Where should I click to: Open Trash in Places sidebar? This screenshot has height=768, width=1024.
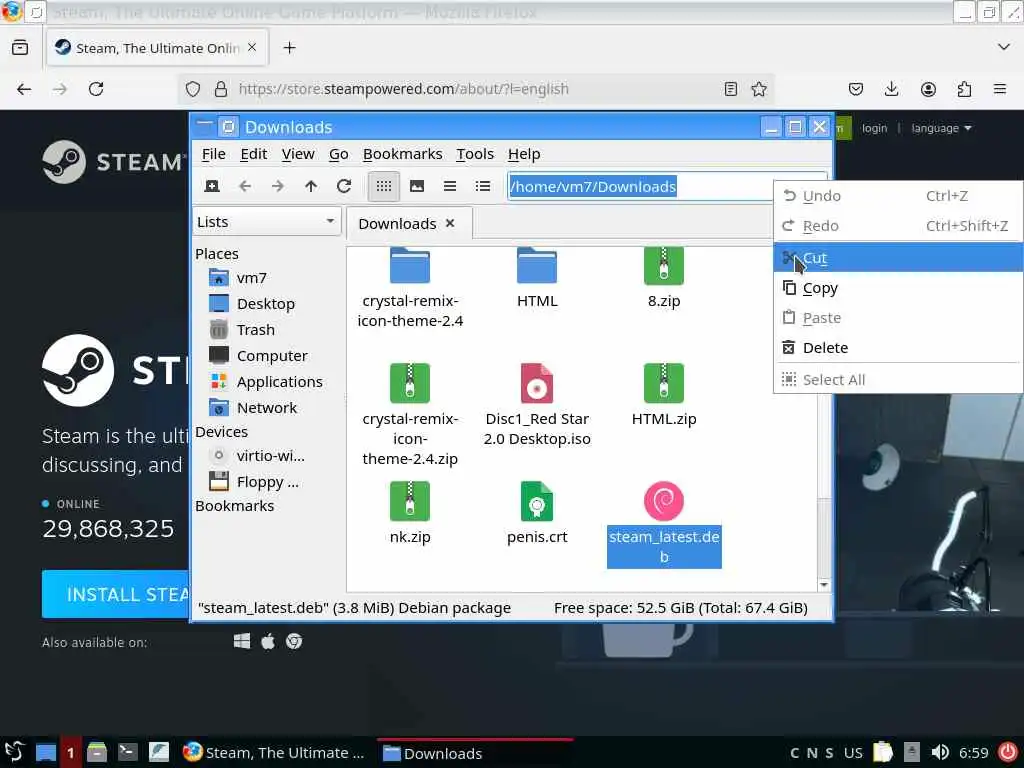(255, 330)
